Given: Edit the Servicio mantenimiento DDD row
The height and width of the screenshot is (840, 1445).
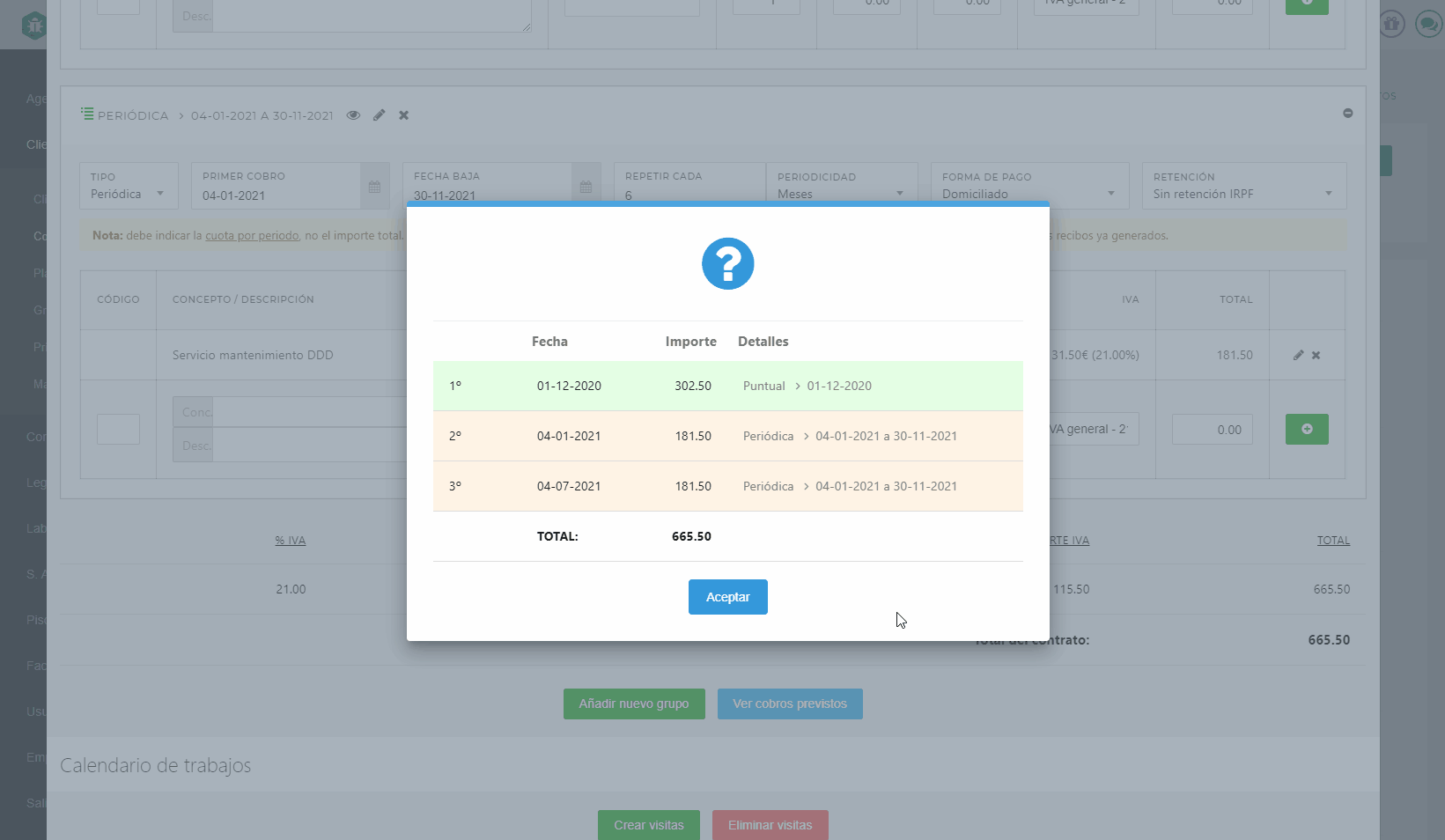Looking at the screenshot, I should [1298, 355].
